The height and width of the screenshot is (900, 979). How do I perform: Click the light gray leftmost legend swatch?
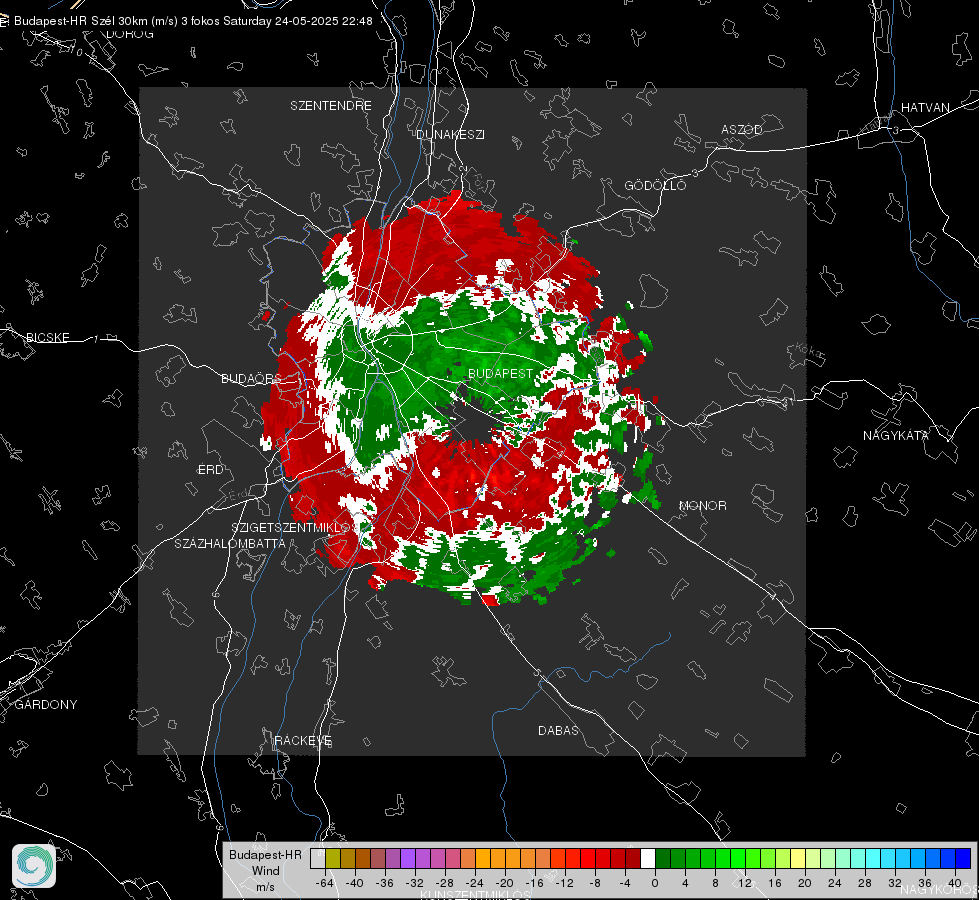coord(318,859)
